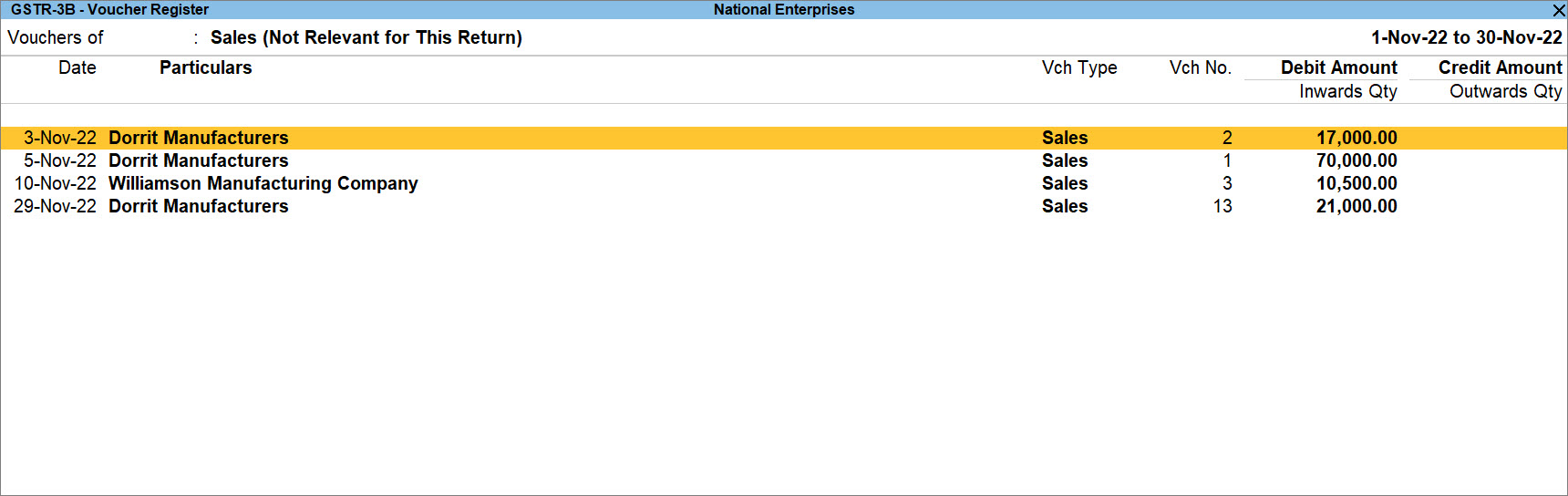The height and width of the screenshot is (496, 1568).
Task: Click the Vch No. column header
Action: coord(1200,67)
